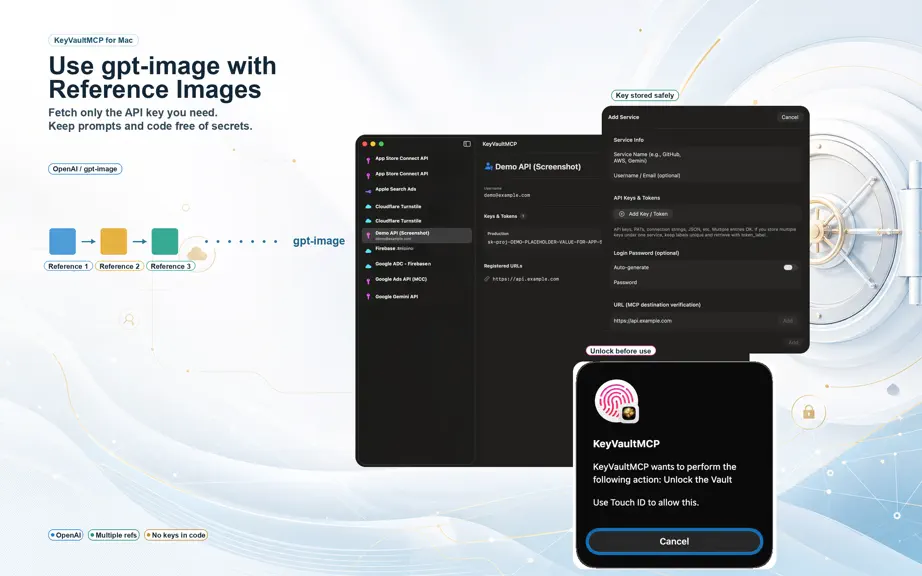Click the Password field in Add Service
The width and height of the screenshot is (922, 576).
(x=706, y=282)
